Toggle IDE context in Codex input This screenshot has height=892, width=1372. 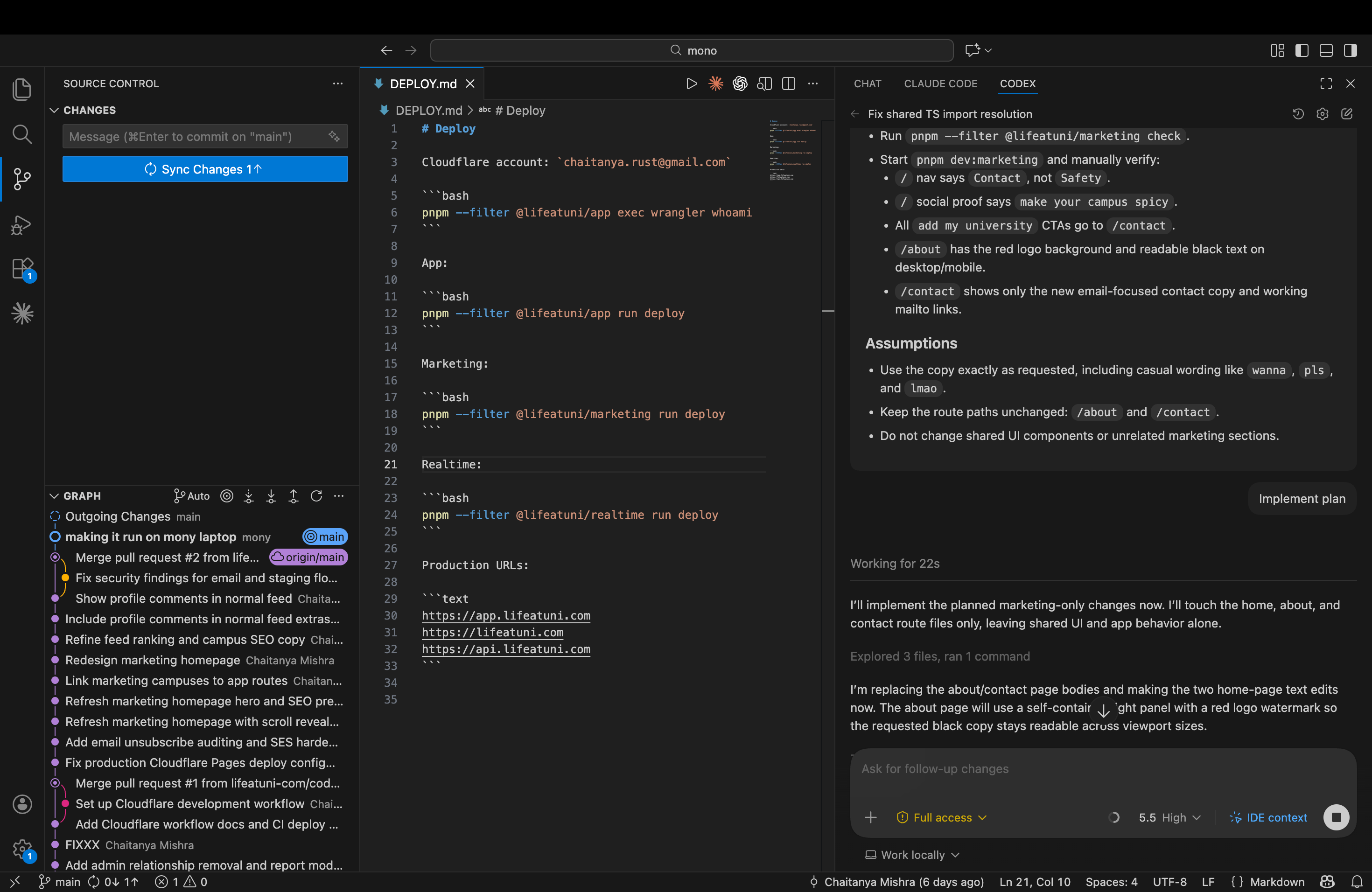1268,818
